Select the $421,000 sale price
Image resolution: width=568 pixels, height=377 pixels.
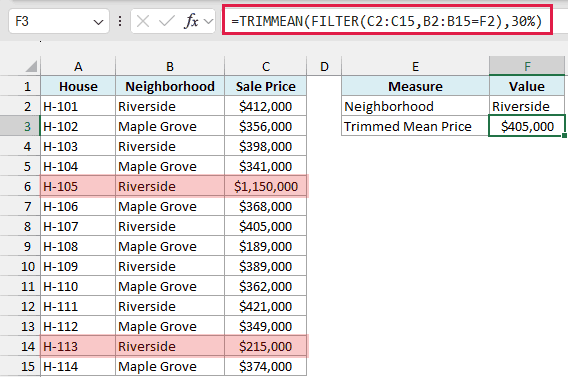[x=266, y=306]
